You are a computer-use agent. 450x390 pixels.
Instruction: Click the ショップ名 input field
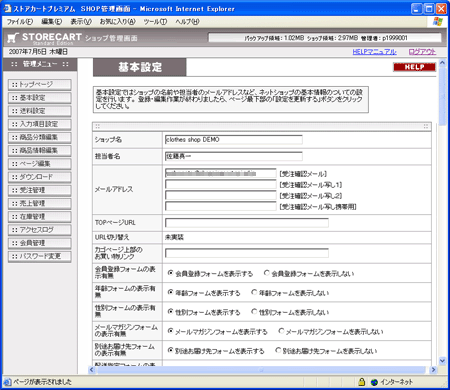[x=234, y=140]
